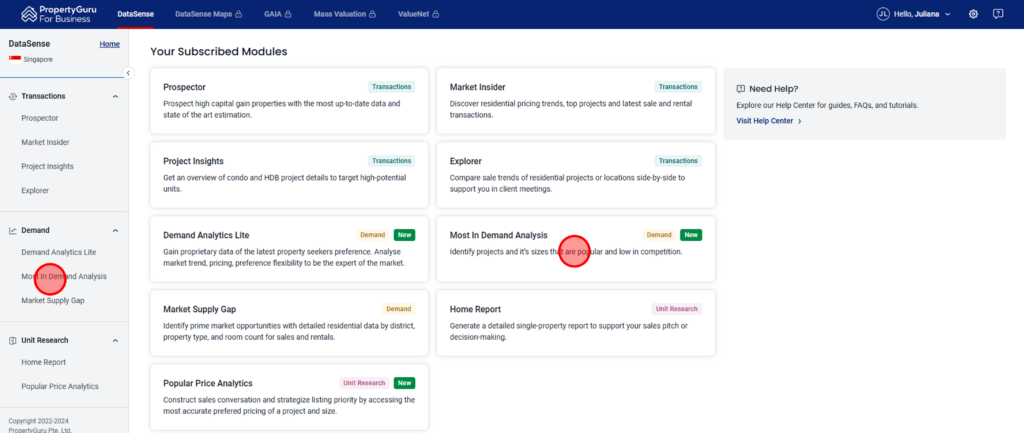
Task: Open the Demand Analytics Lite module card
Action: [x=289, y=249]
